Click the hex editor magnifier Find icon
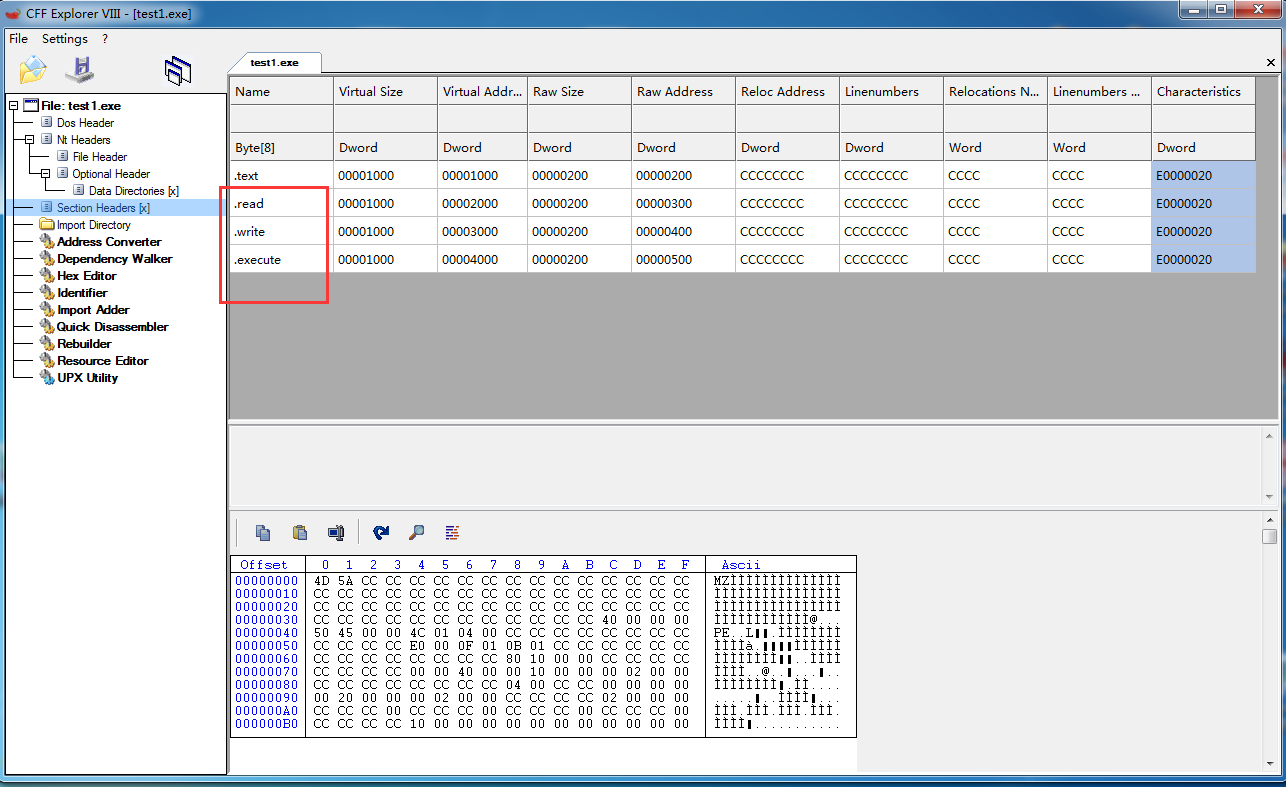The image size is (1286, 787). (x=417, y=532)
